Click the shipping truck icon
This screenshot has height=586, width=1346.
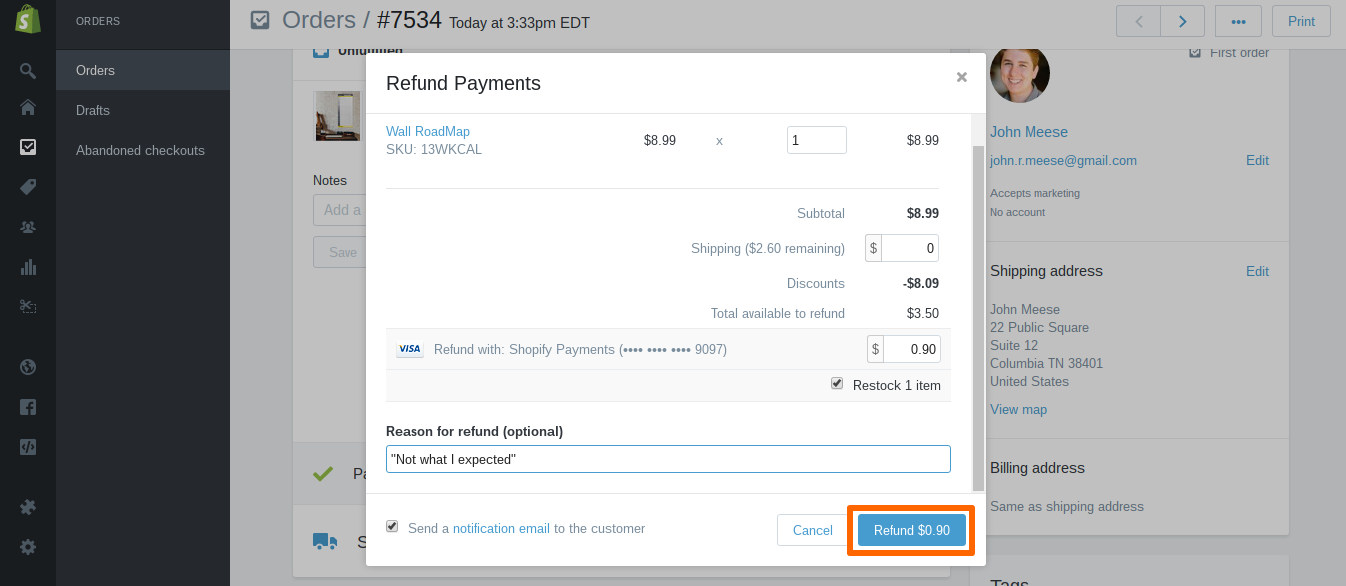(x=325, y=541)
